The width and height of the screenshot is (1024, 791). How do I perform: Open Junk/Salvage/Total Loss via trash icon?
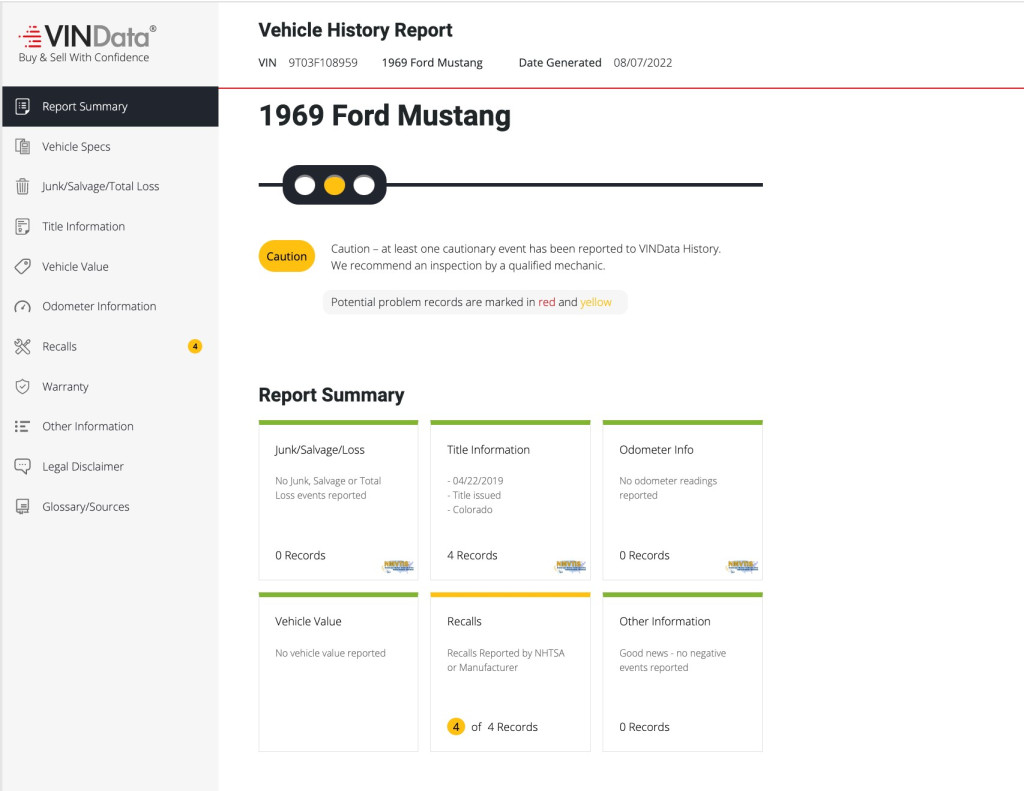coord(22,186)
